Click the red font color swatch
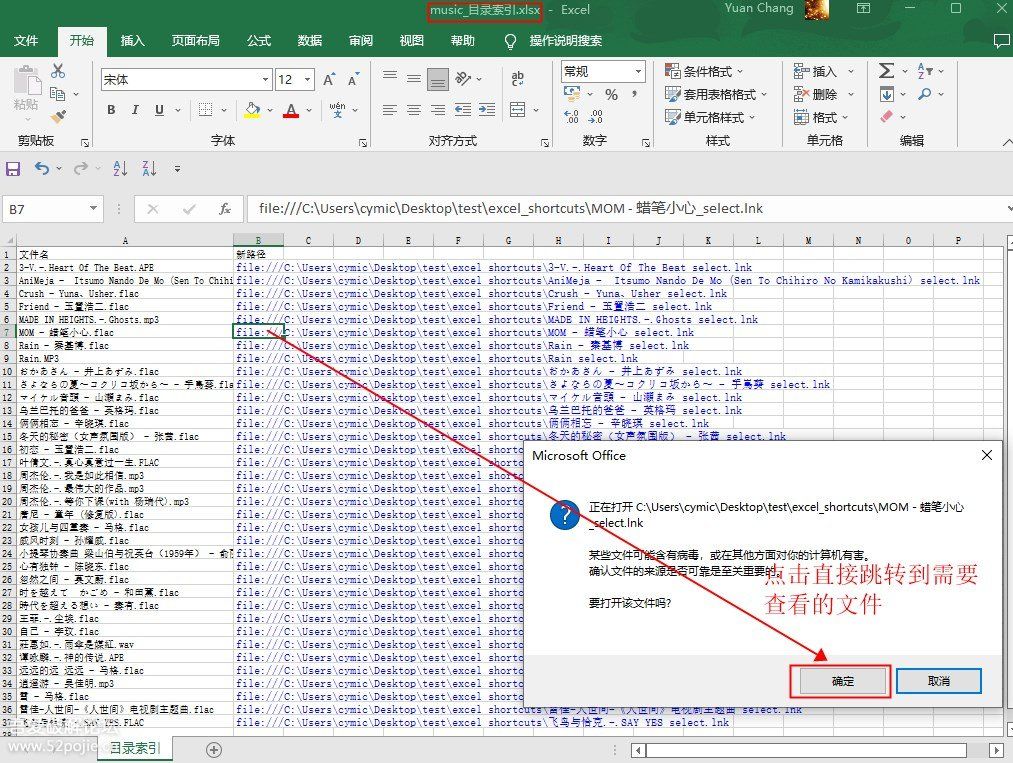Viewport: 1013px width, 763px height. pos(289,111)
